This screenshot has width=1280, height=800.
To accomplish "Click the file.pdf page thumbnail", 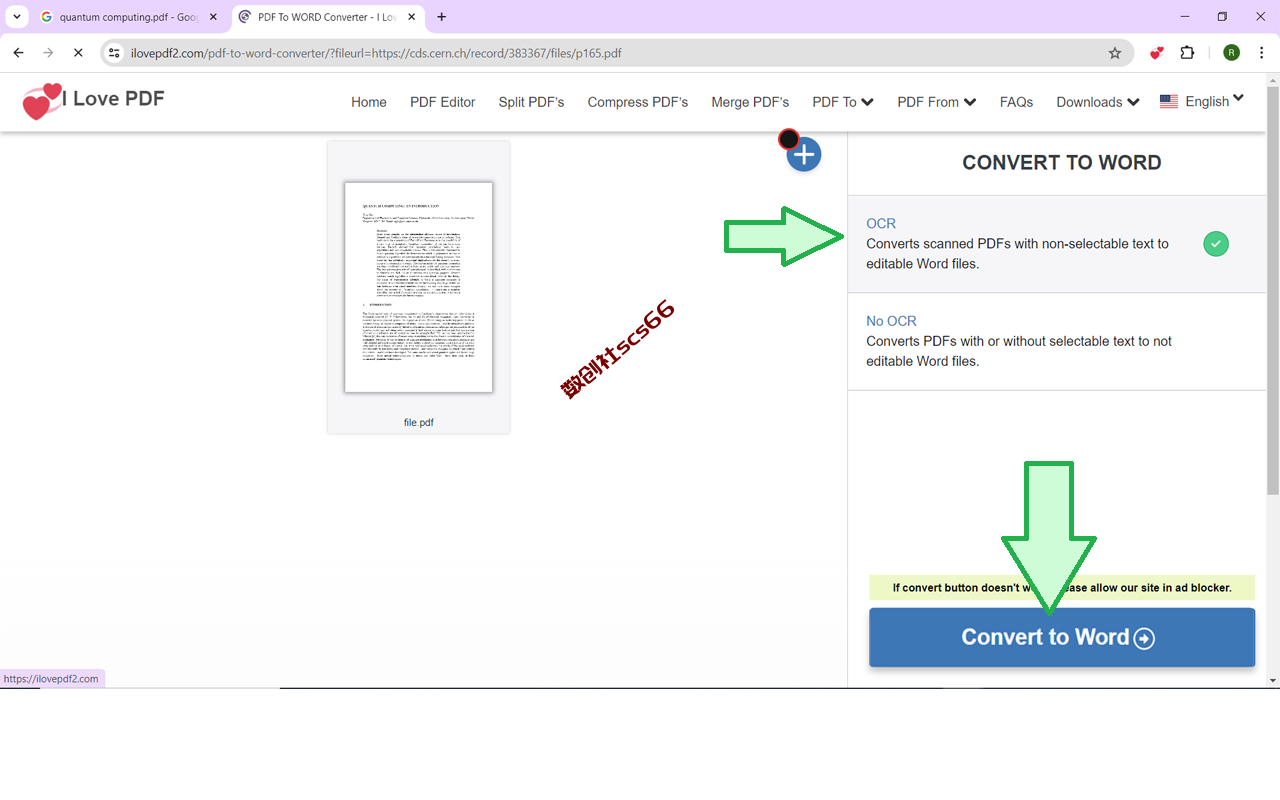I will tap(419, 287).
